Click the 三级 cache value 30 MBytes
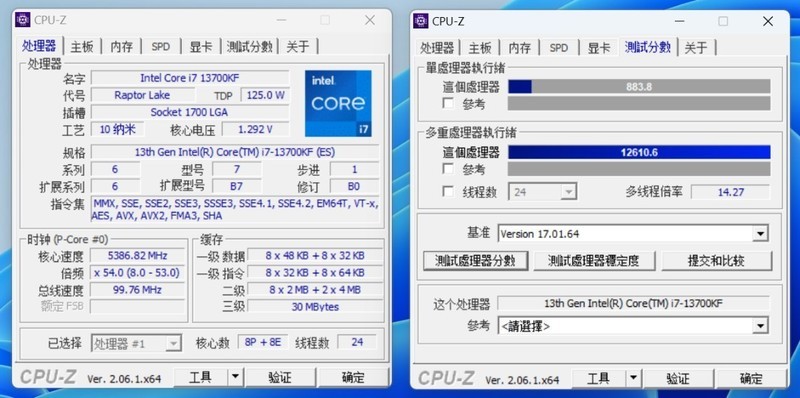The image size is (800, 398). pyautogui.click(x=315, y=307)
